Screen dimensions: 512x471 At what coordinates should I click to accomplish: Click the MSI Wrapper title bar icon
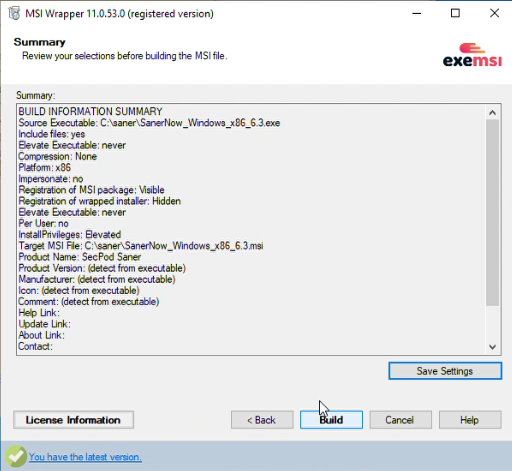[x=14, y=14]
